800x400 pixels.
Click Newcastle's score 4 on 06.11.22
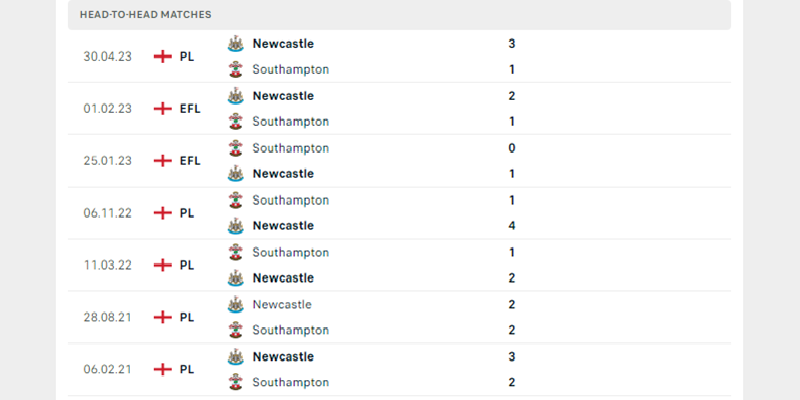[x=512, y=226]
